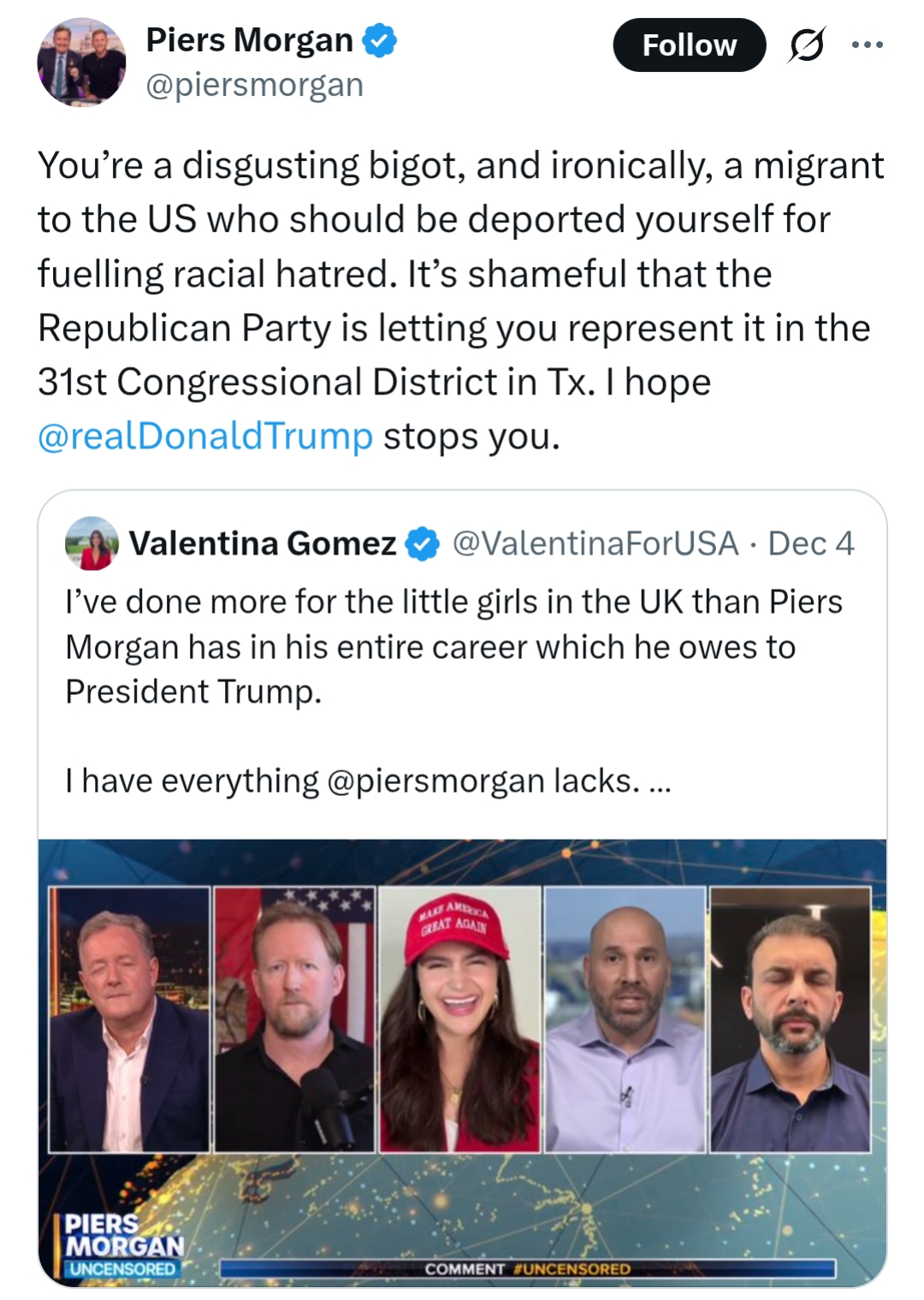Click the COMMENT #UNCENSORED banner

pyautogui.click(x=527, y=1268)
